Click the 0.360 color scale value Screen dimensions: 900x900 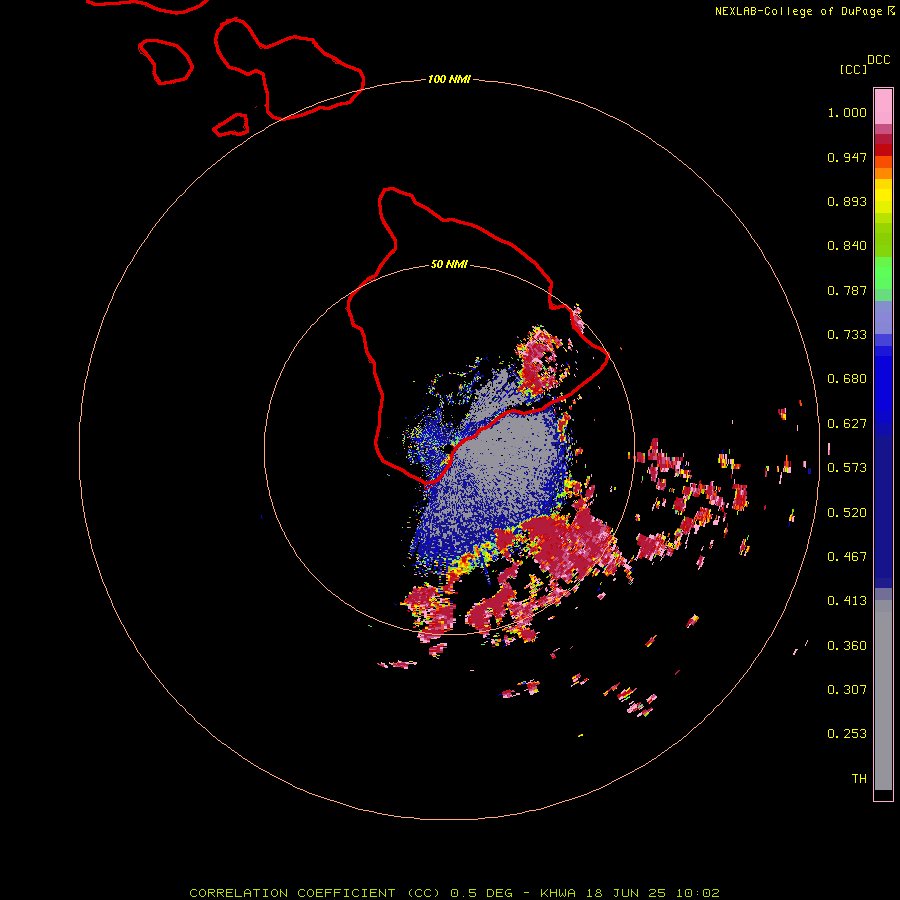tap(847, 646)
